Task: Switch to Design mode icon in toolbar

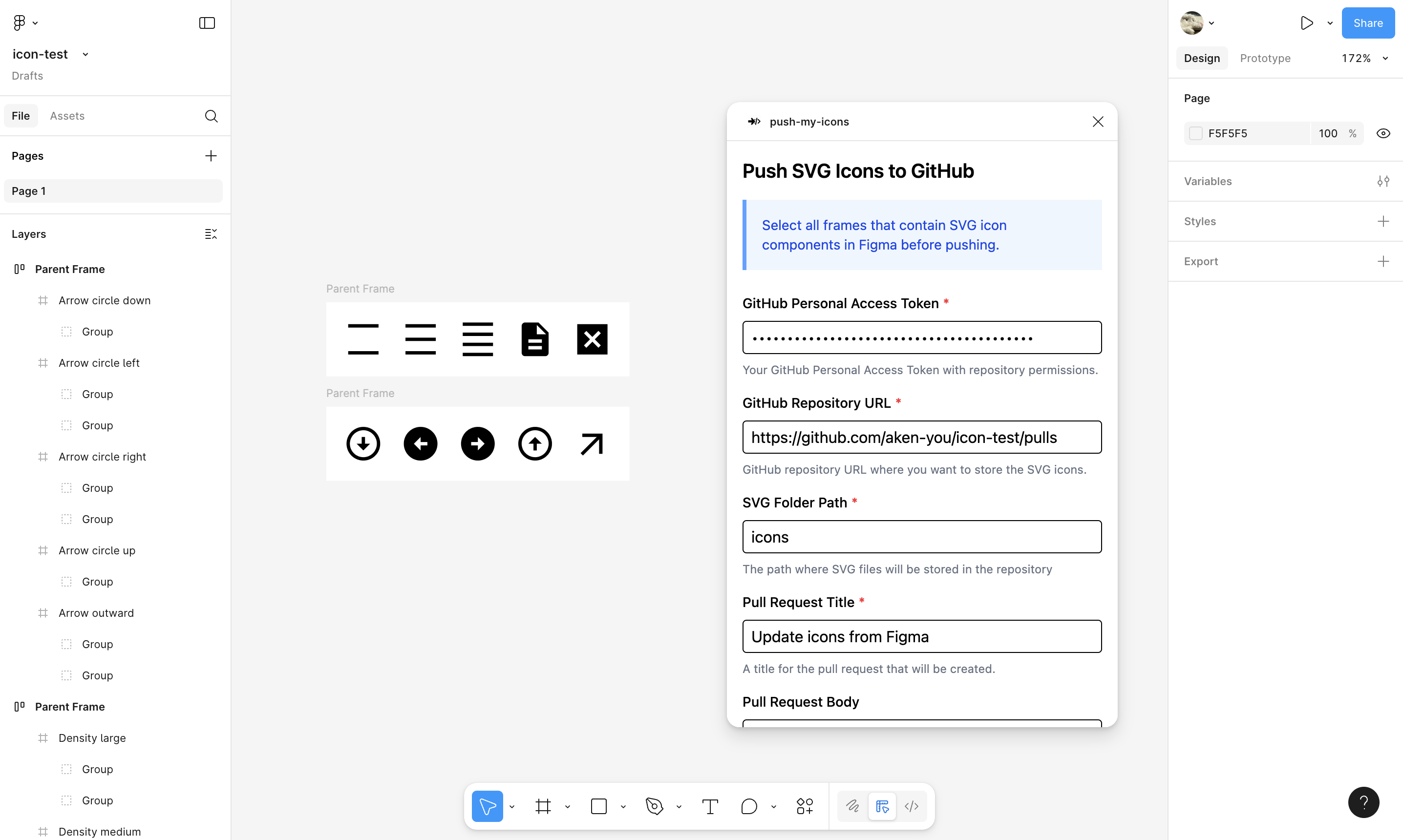Action: tap(882, 806)
